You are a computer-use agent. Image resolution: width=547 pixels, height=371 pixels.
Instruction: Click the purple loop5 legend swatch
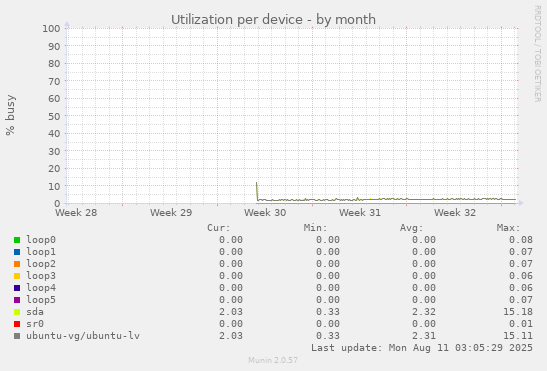click(17, 300)
